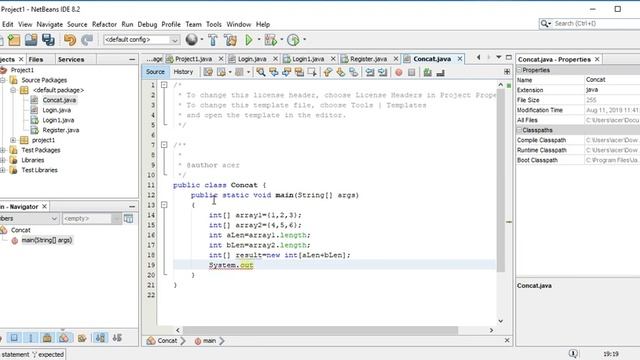Click the Find Selection magnifier icon in editor toolbar
Screen dimensions: 640x360
tap(261, 72)
